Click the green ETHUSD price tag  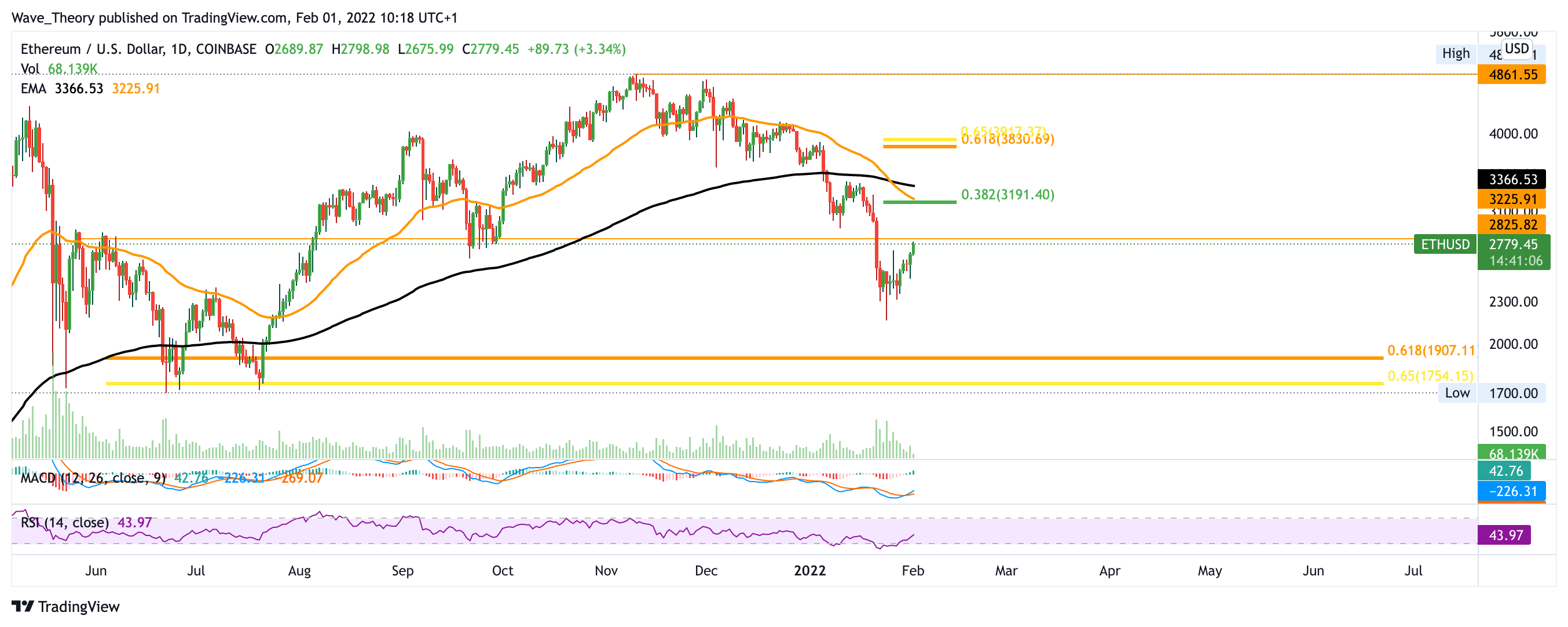coord(1445,245)
